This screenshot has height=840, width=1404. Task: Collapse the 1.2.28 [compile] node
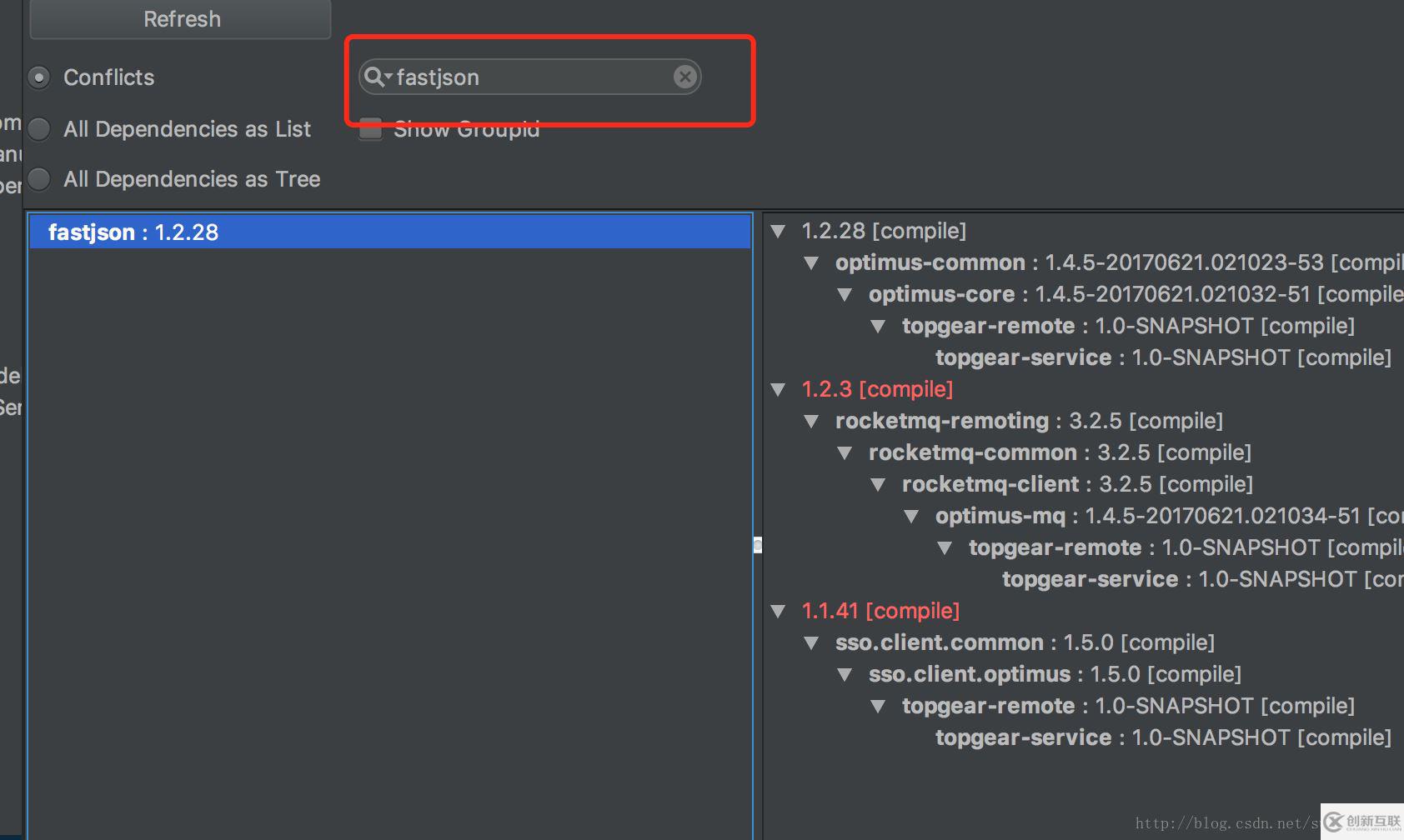click(x=779, y=232)
